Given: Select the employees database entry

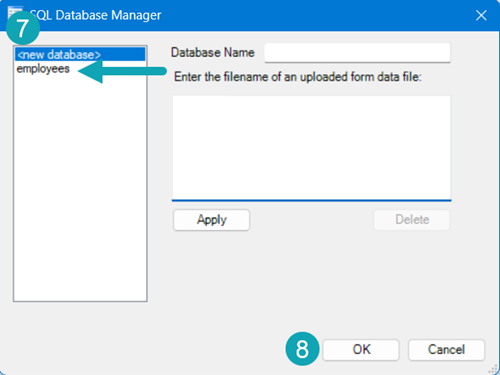Looking at the screenshot, I should pyautogui.click(x=43, y=69).
